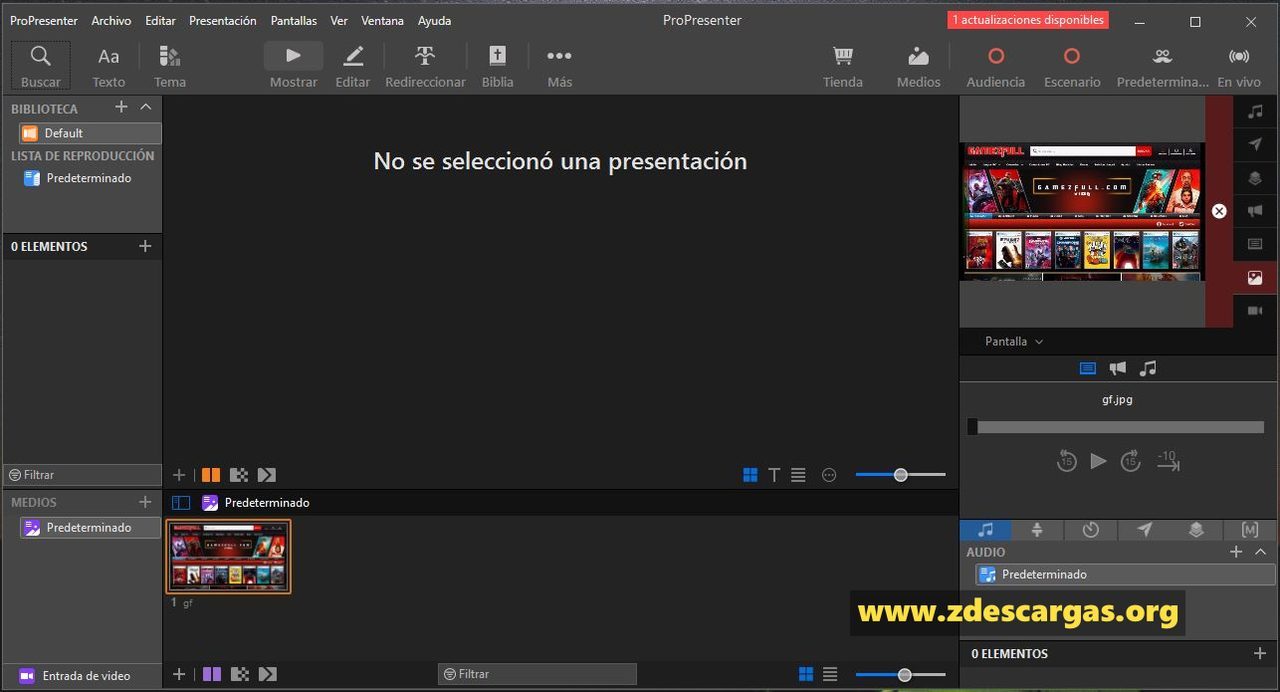
Task: Switch to the Audio bin tab
Action: click(985, 530)
